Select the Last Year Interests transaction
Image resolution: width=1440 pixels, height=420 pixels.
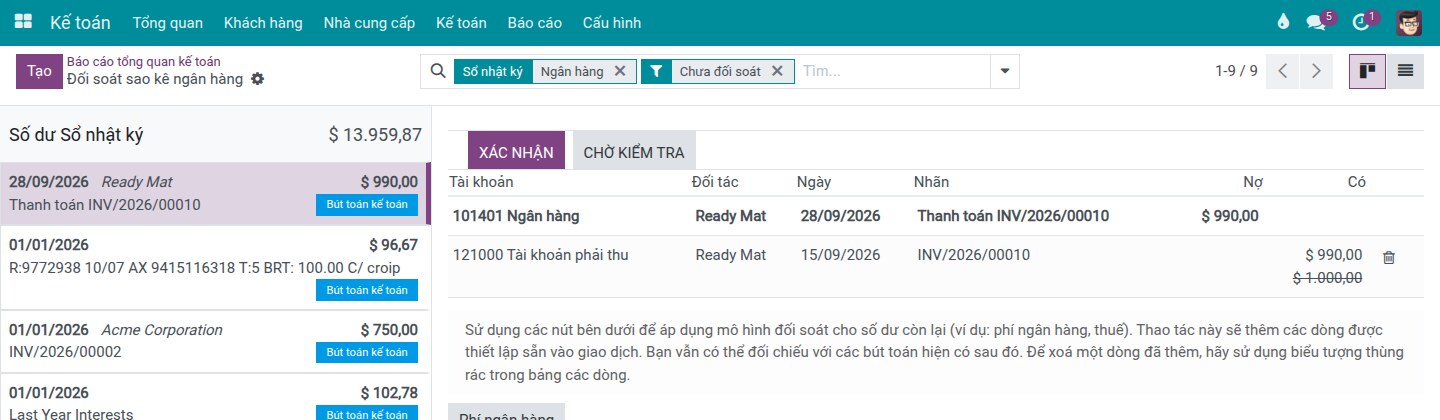[x=215, y=398]
